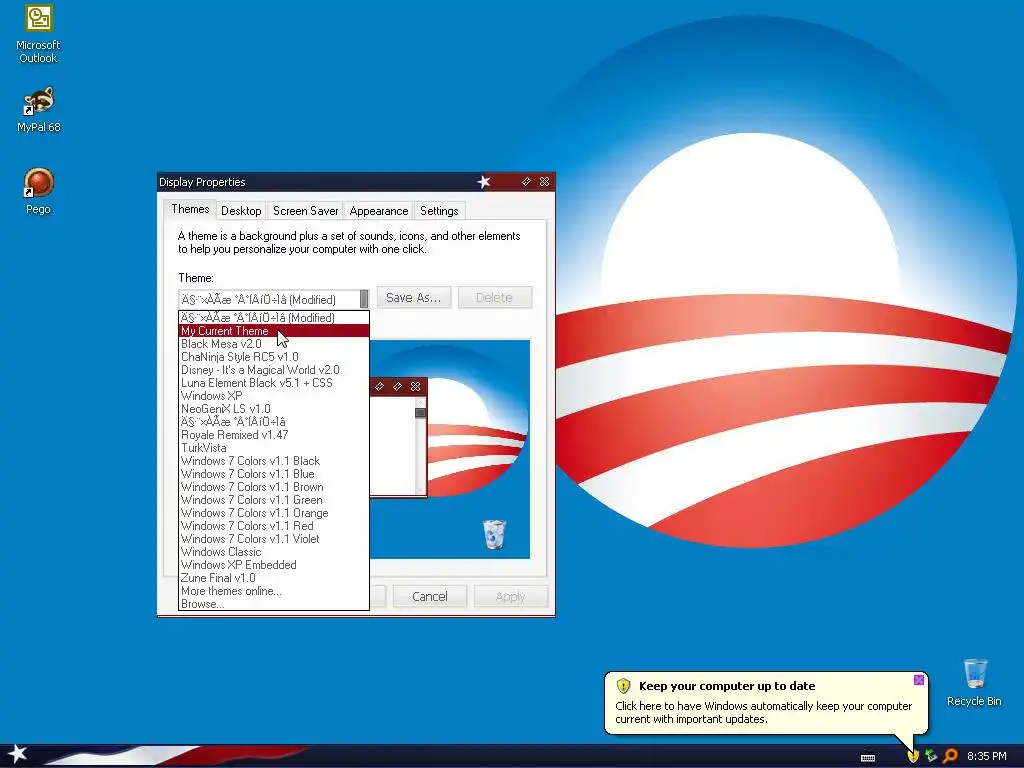Image resolution: width=1024 pixels, height=768 pixels.
Task: Click the shield icon in the update balloon
Action: click(623, 686)
